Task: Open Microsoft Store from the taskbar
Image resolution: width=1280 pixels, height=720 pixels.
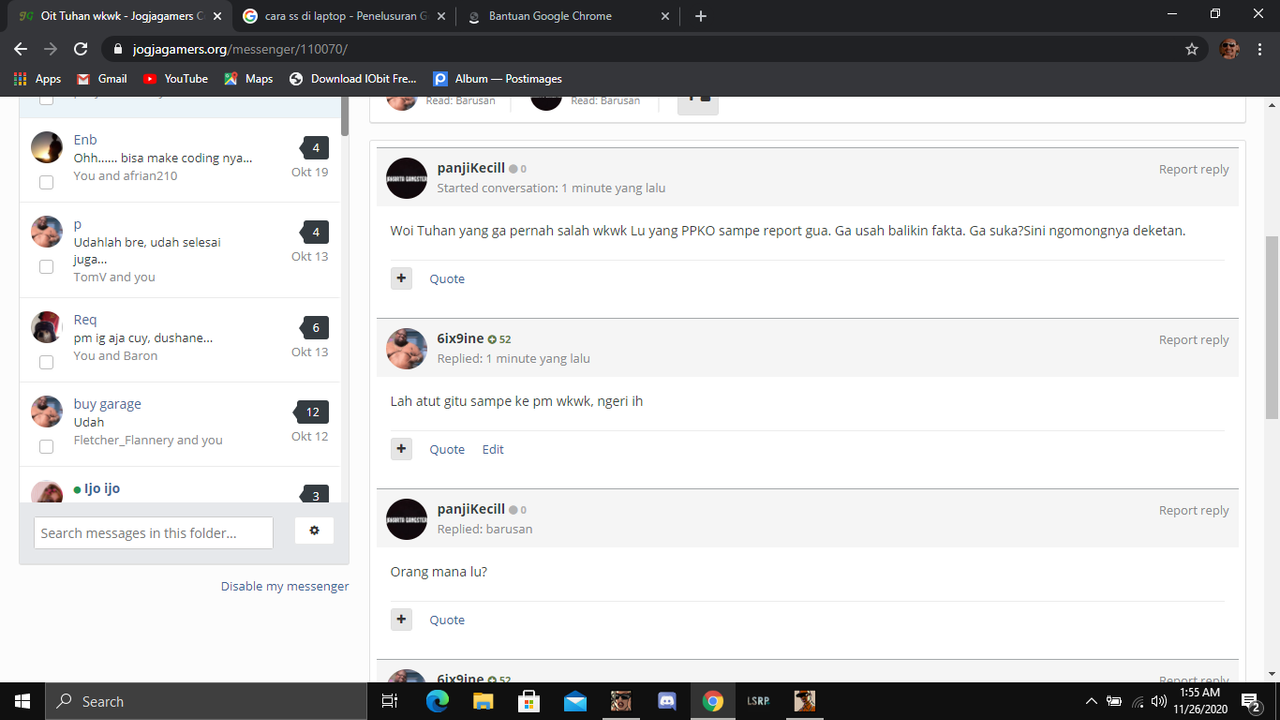Action: click(529, 701)
